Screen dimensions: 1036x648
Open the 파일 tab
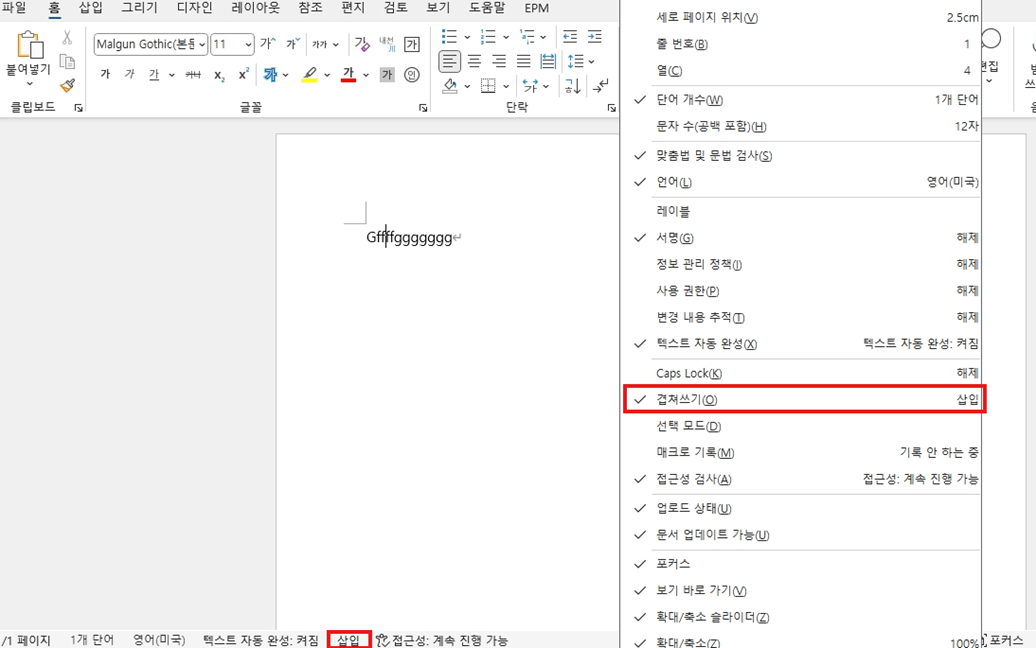(14, 8)
